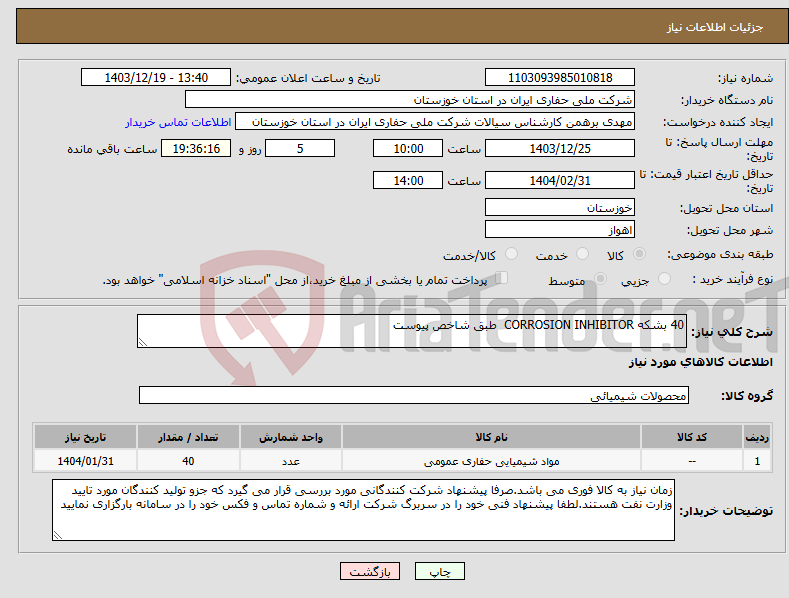Screen dimensions: 789x598
Task: Select the کالا radio button
Action: pos(639,254)
